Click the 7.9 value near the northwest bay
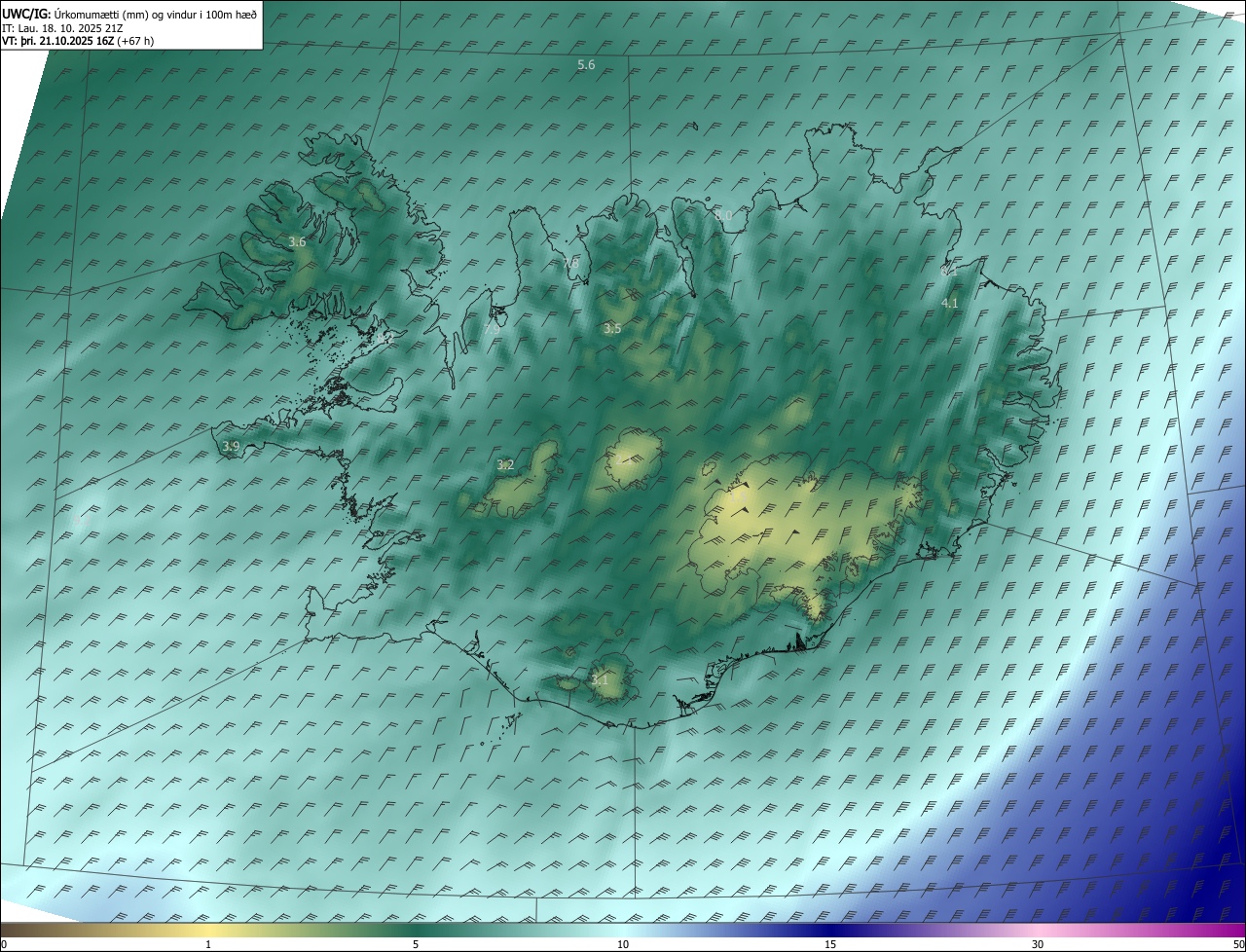The width and height of the screenshot is (1246, 952). coord(492,329)
